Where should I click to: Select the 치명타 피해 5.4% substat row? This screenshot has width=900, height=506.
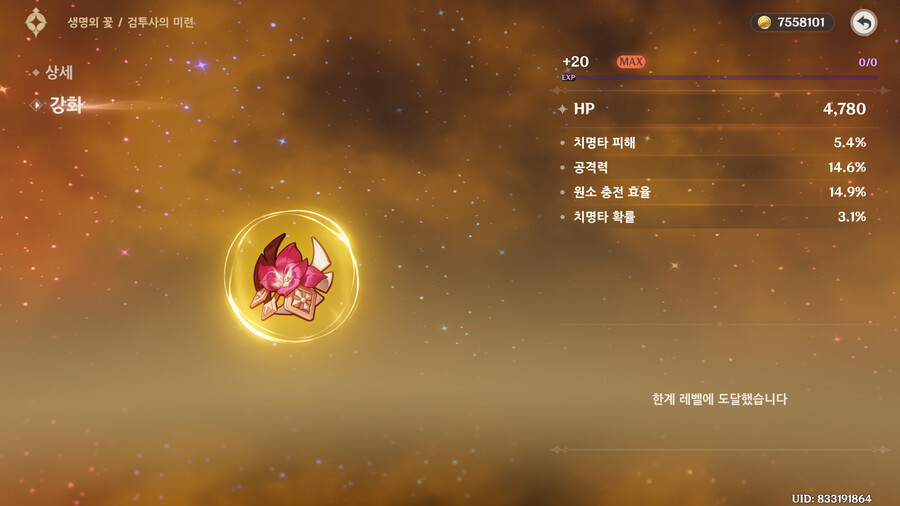coord(714,142)
